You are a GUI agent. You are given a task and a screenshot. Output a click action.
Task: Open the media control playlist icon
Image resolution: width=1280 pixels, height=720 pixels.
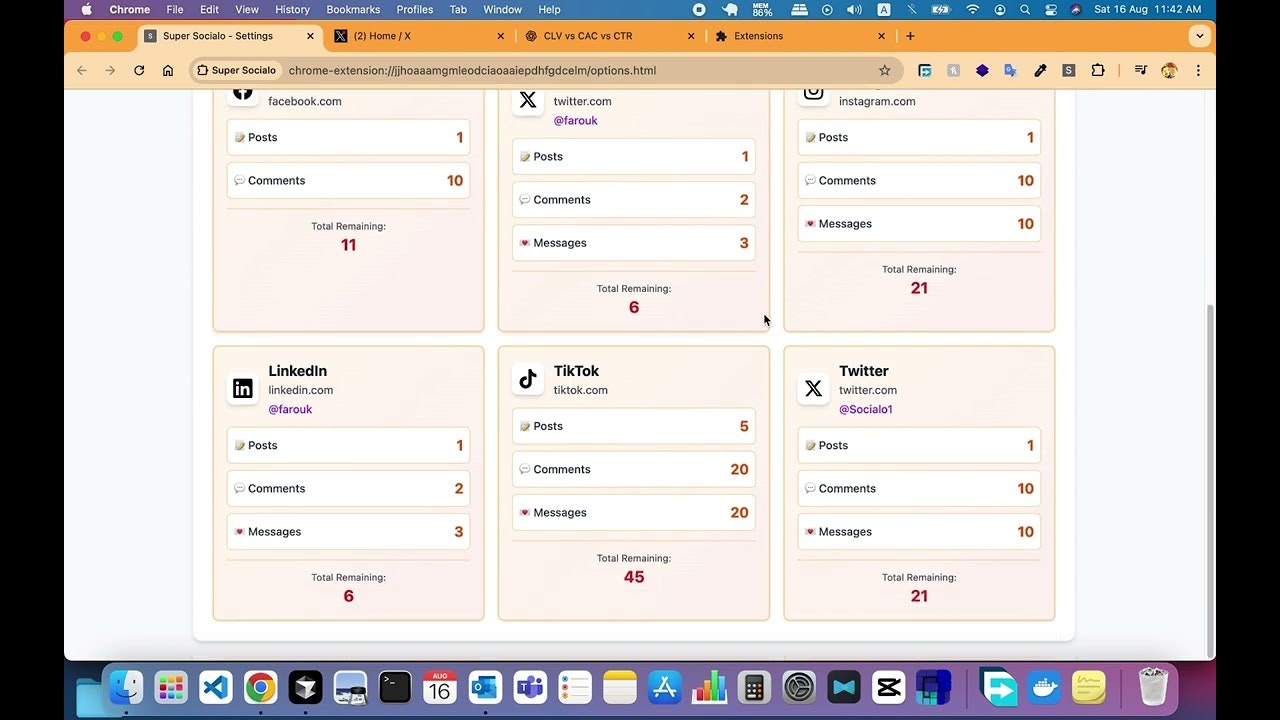point(1140,71)
